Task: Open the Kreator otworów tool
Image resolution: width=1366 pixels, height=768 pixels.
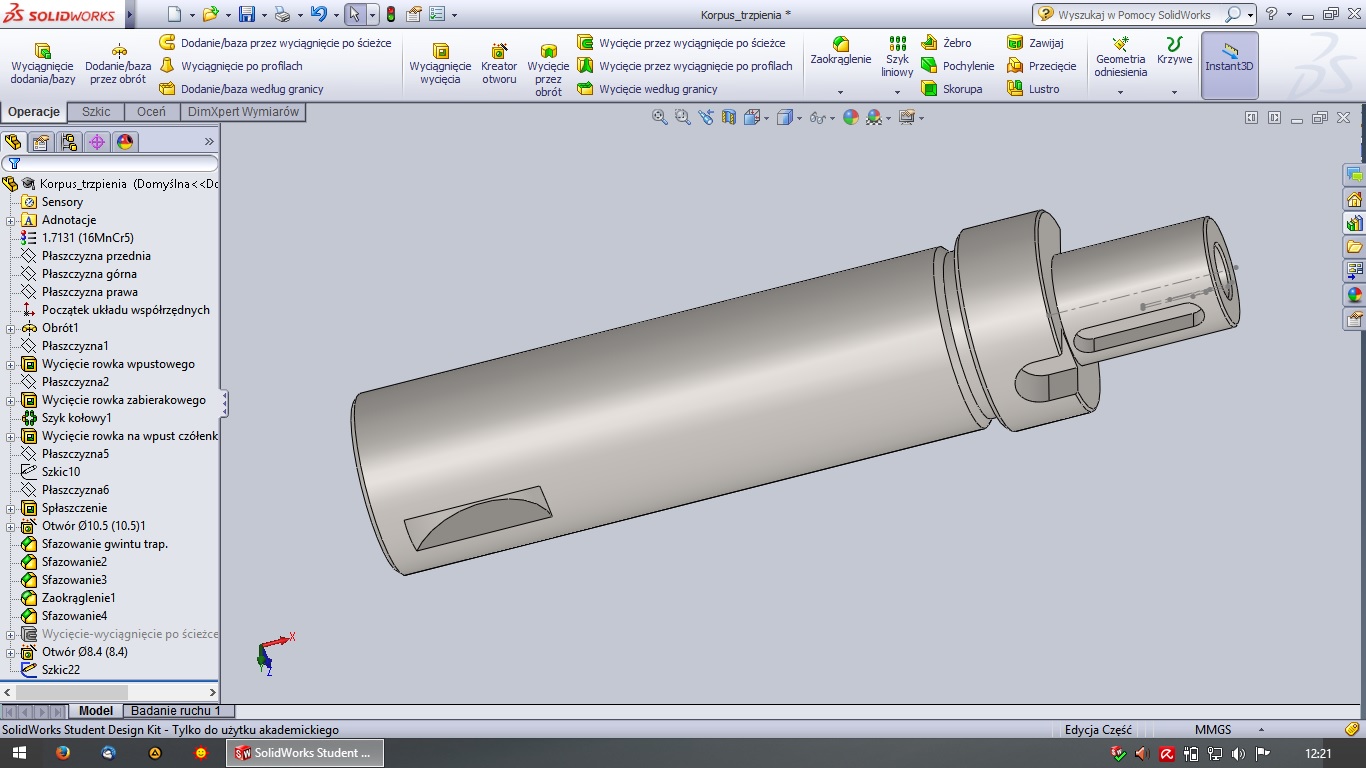Action: [499, 63]
